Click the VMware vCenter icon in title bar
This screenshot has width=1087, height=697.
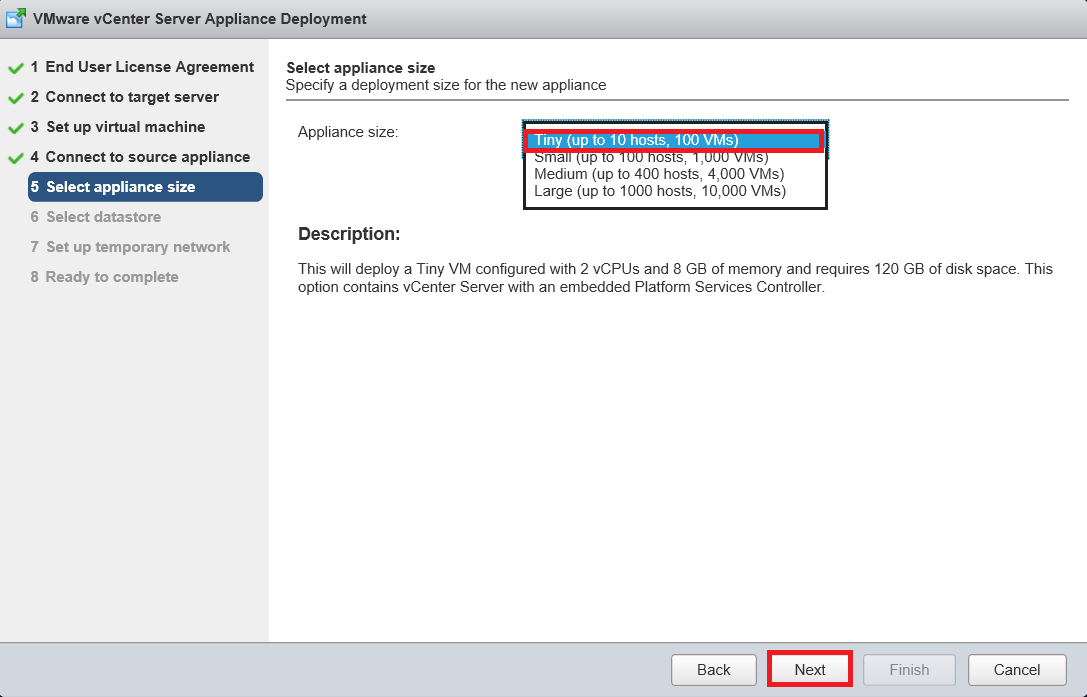[17, 19]
